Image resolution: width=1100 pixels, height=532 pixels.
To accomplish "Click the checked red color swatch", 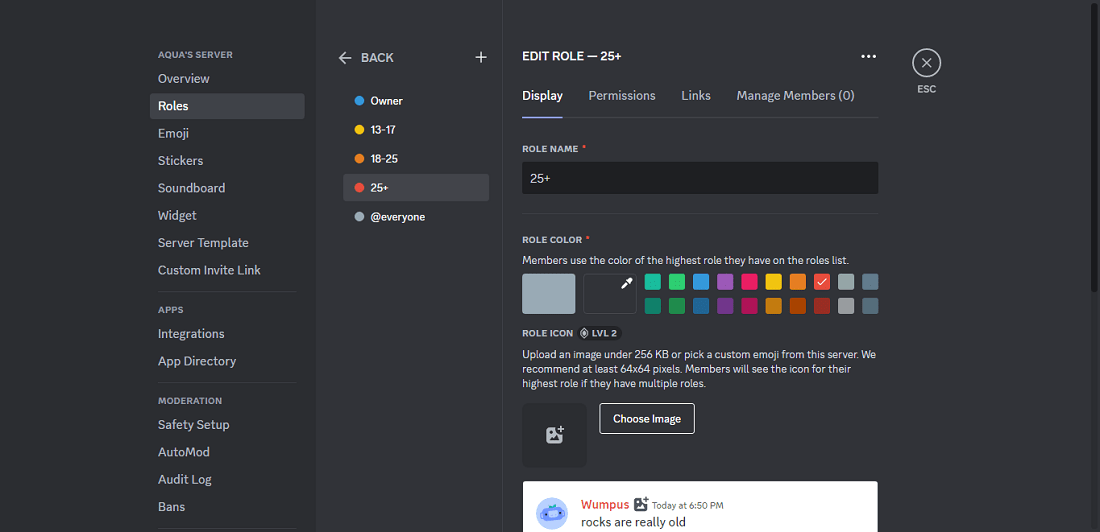I will coord(822,281).
